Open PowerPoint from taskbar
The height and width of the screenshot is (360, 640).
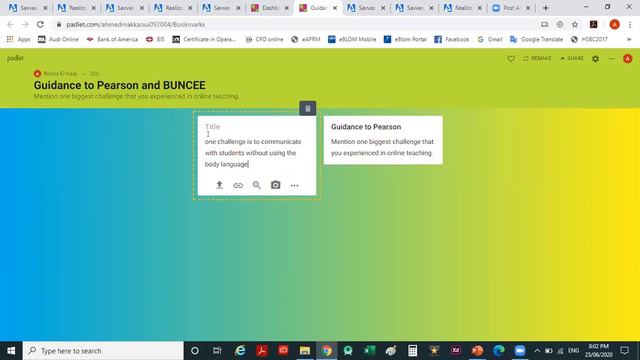tap(477, 351)
